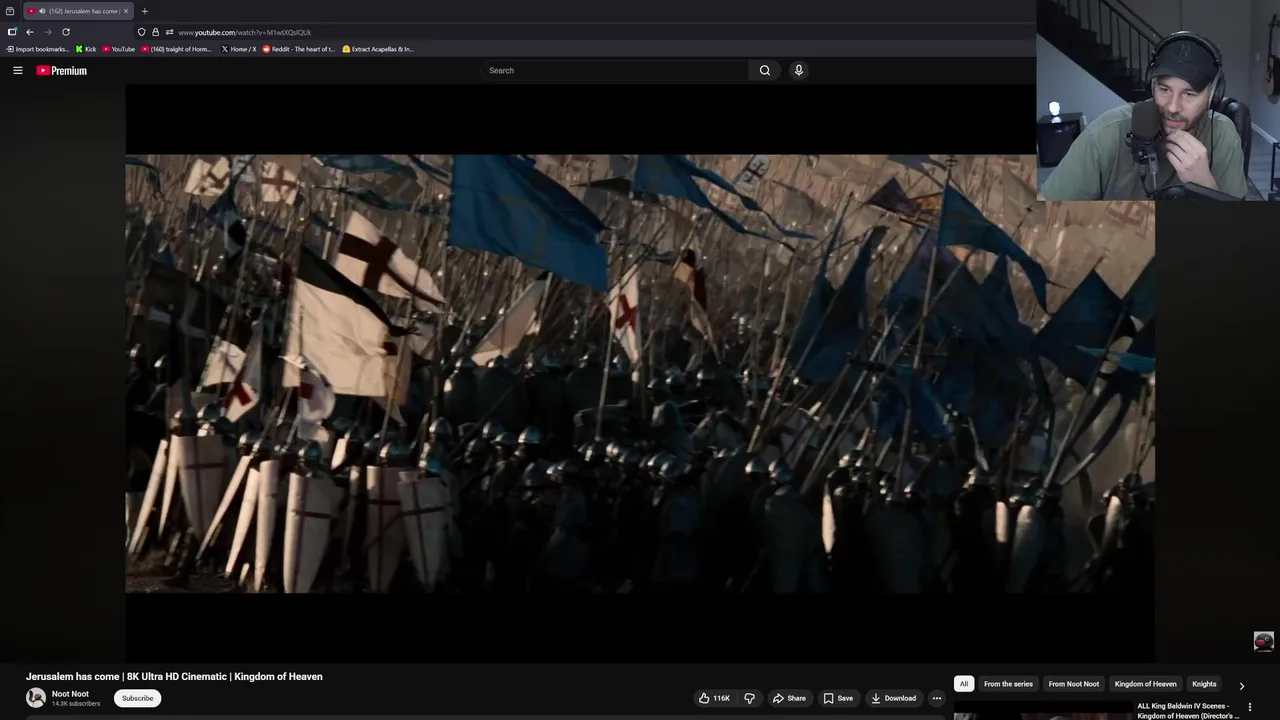This screenshot has width=1280, height=720.
Task: Open the YouTube bookmark in toolbar
Action: point(119,49)
